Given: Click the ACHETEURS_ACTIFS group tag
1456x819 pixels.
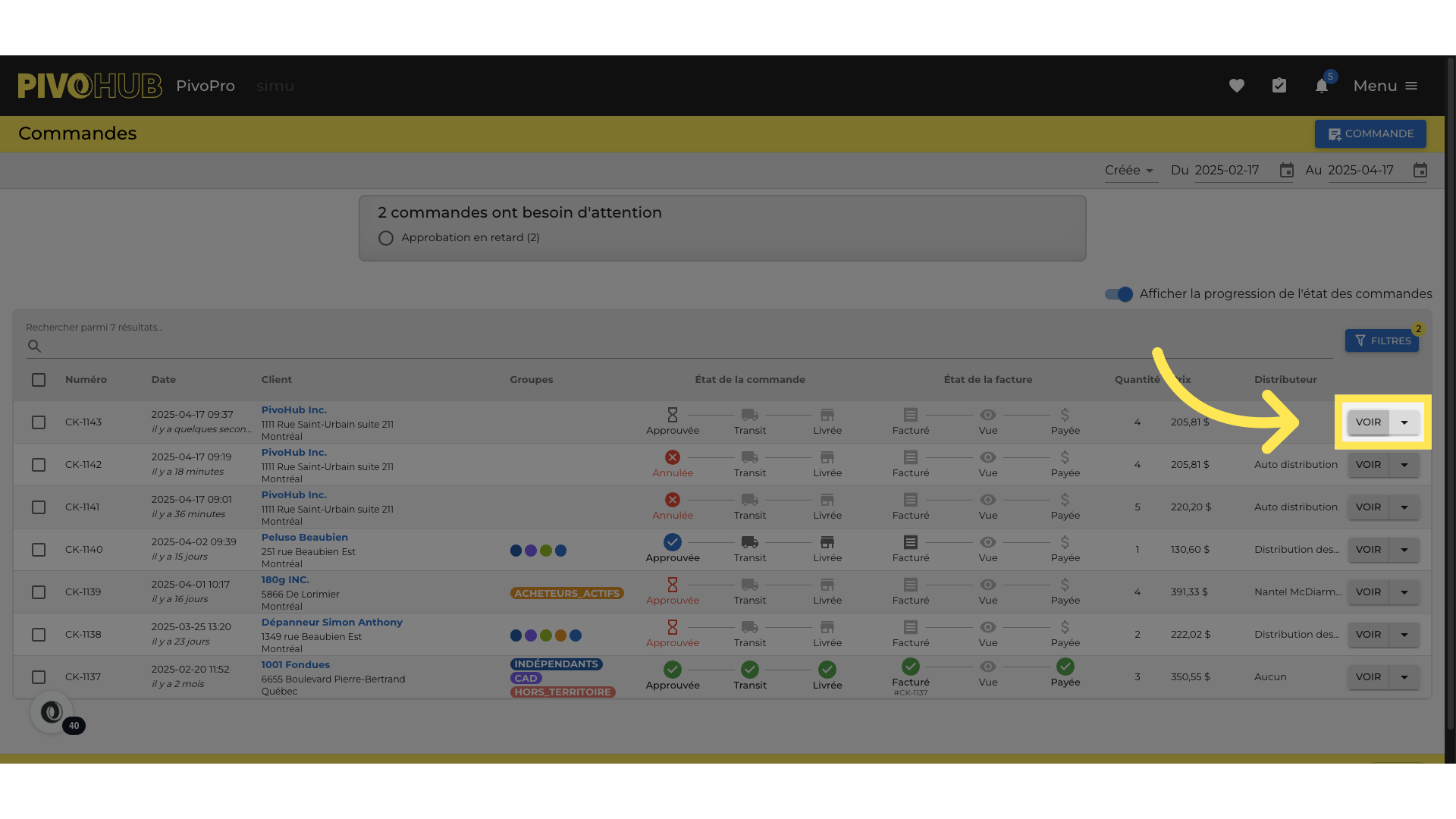Looking at the screenshot, I should [x=566, y=593].
